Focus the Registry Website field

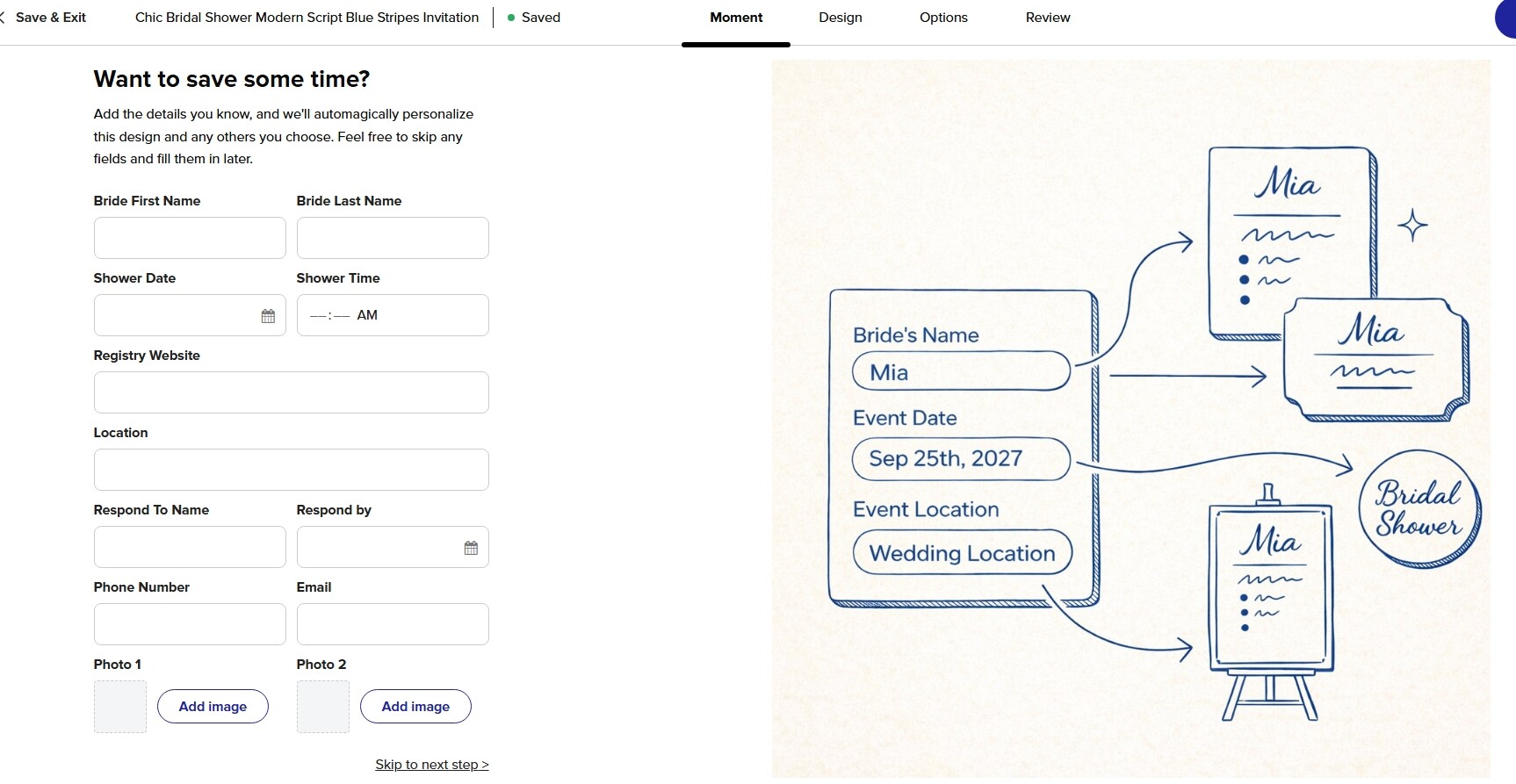tap(292, 392)
